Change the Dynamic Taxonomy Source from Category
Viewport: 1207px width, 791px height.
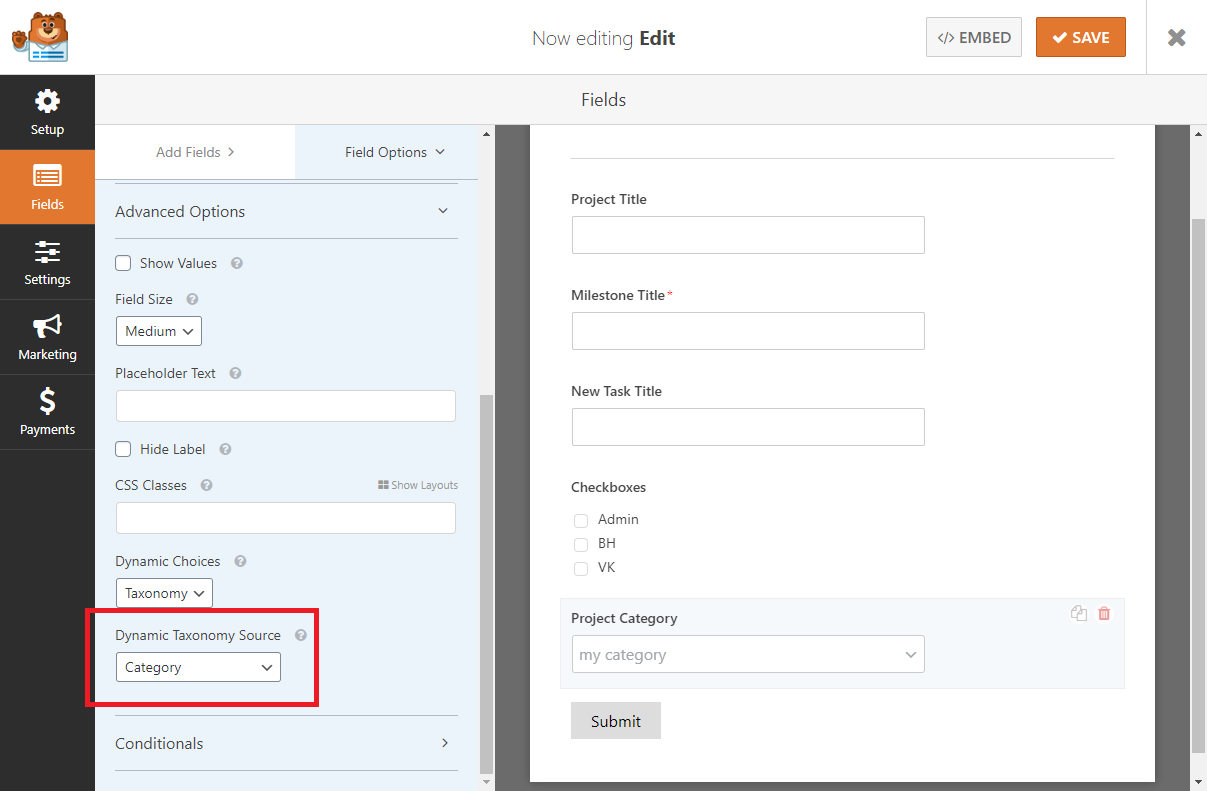tap(198, 666)
